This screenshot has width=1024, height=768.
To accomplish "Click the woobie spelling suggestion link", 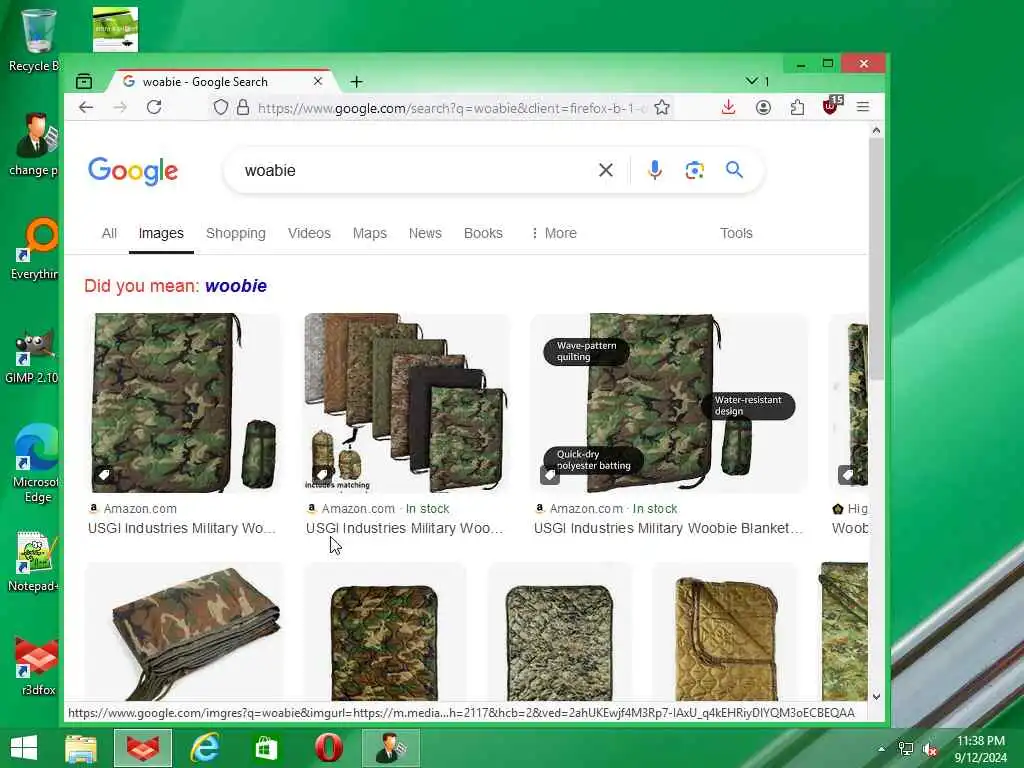I will coord(236,286).
